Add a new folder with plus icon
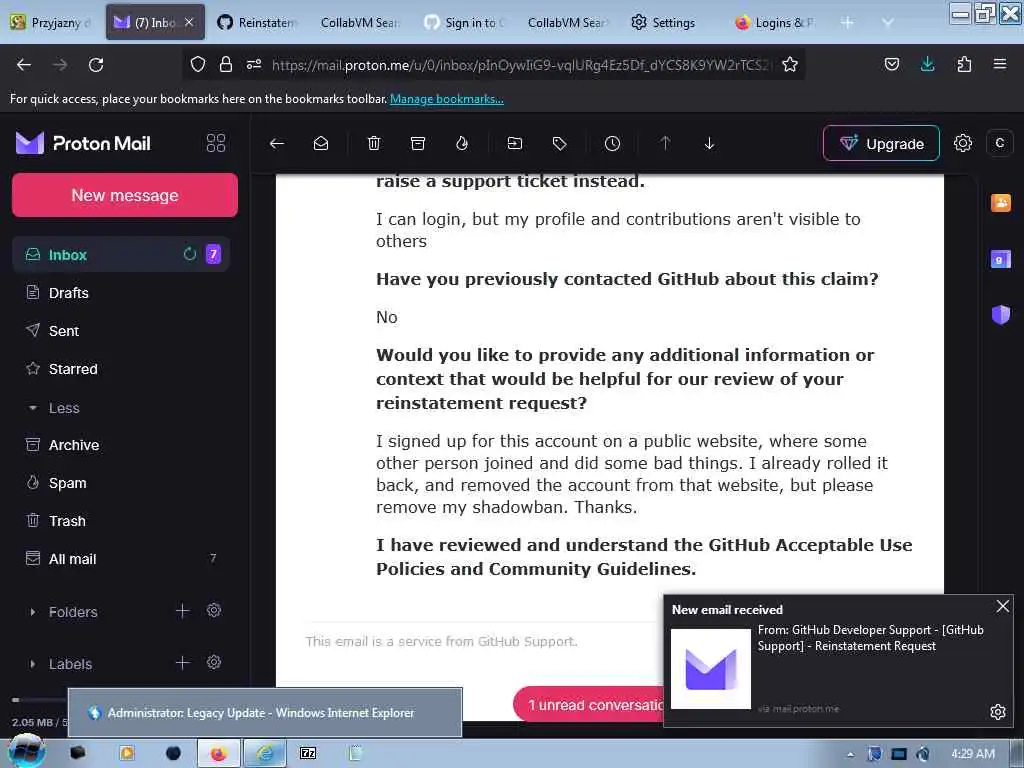Viewport: 1024px width, 768px height. (x=183, y=611)
